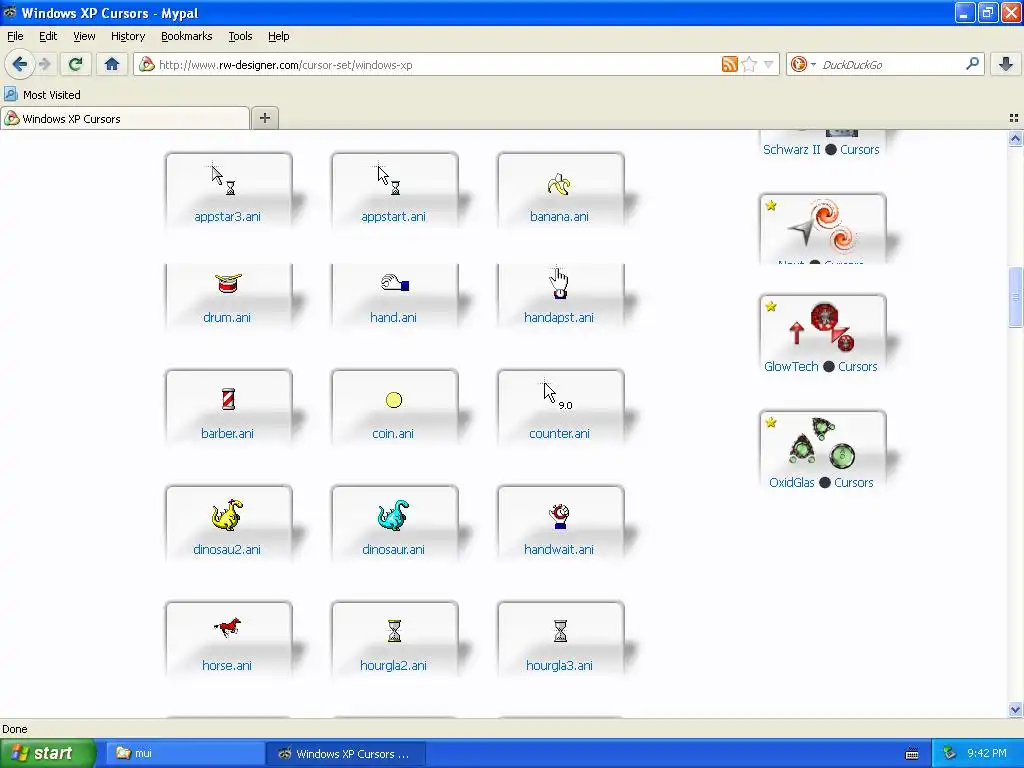
Task: Click the Forward arrow button
Action: tap(44, 64)
